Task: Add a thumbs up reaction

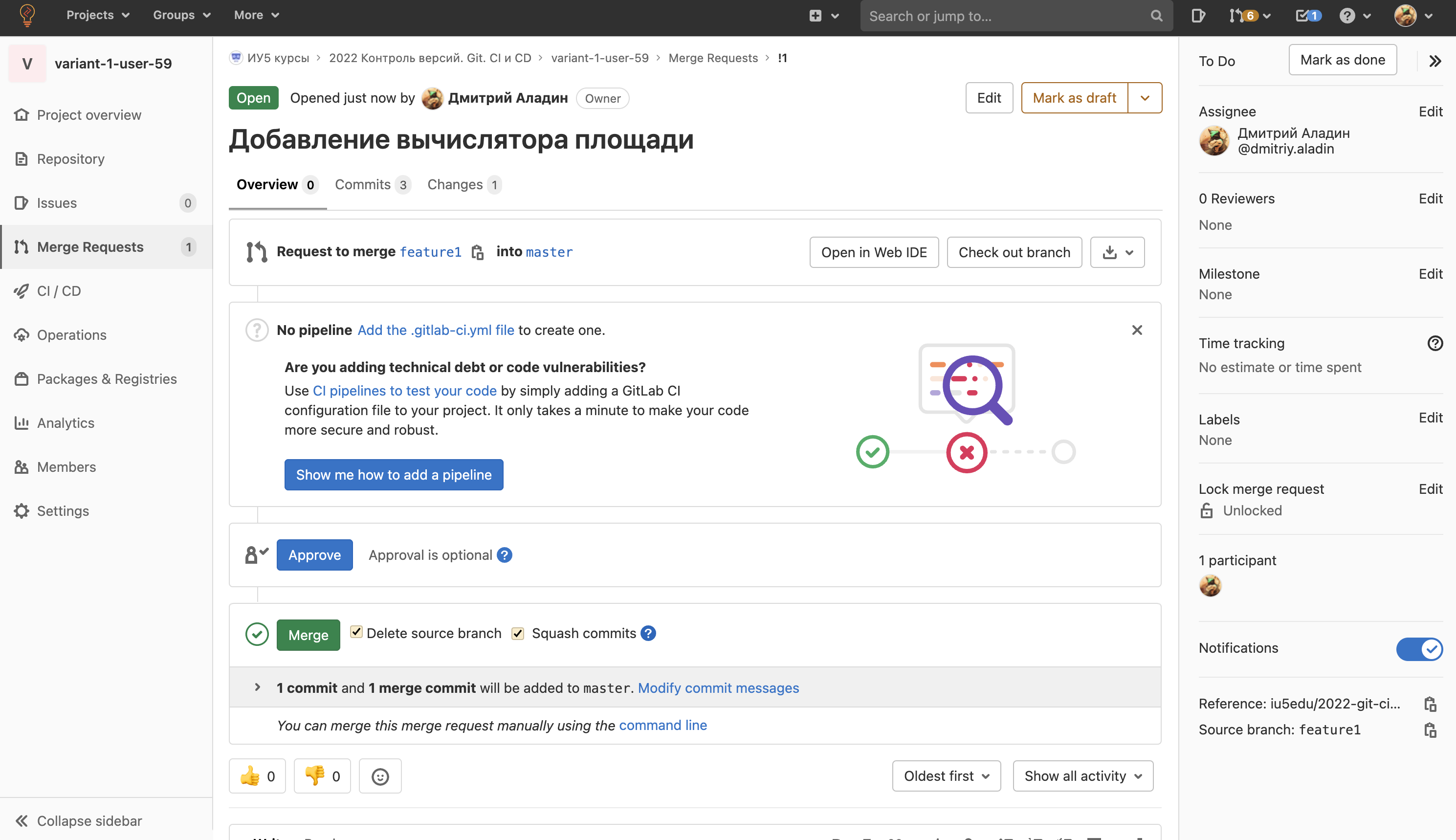Action: (x=257, y=775)
